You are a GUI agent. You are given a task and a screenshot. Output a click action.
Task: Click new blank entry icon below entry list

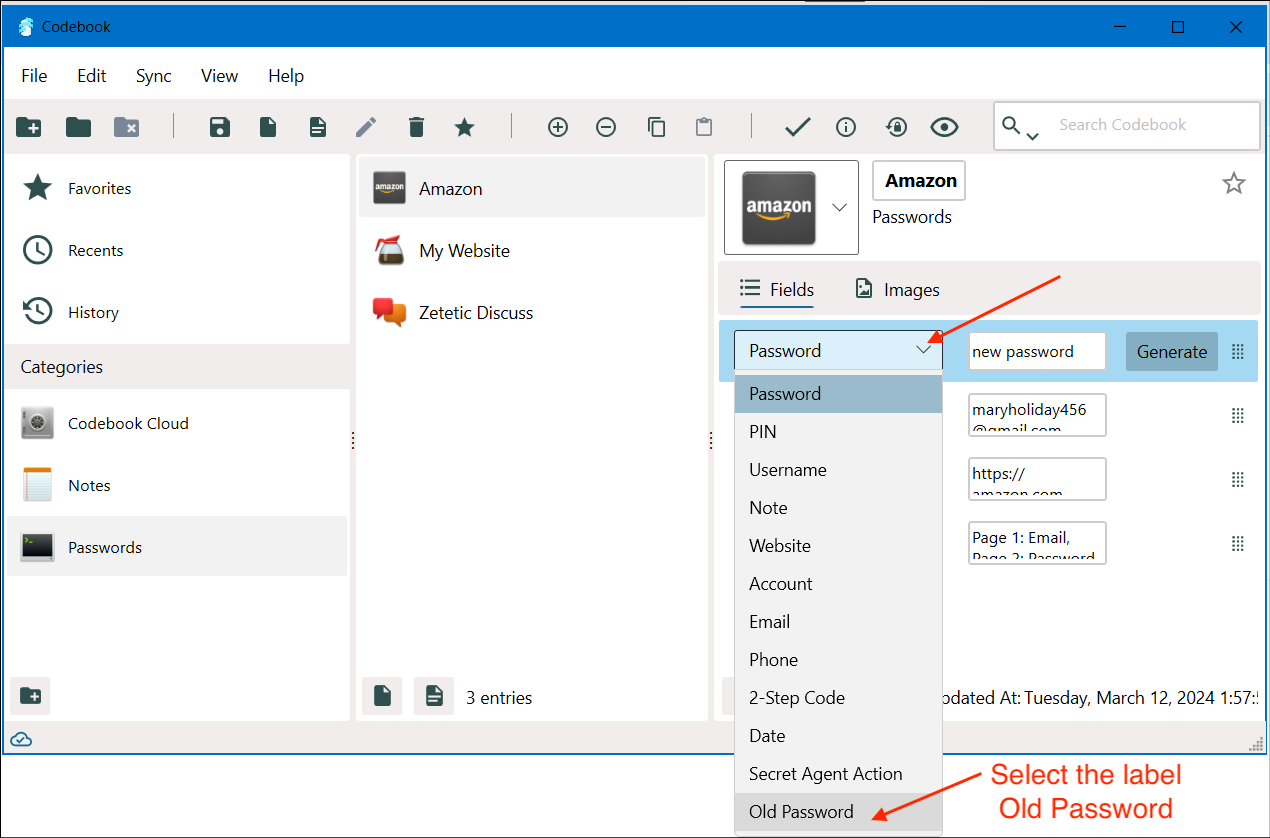pos(382,696)
